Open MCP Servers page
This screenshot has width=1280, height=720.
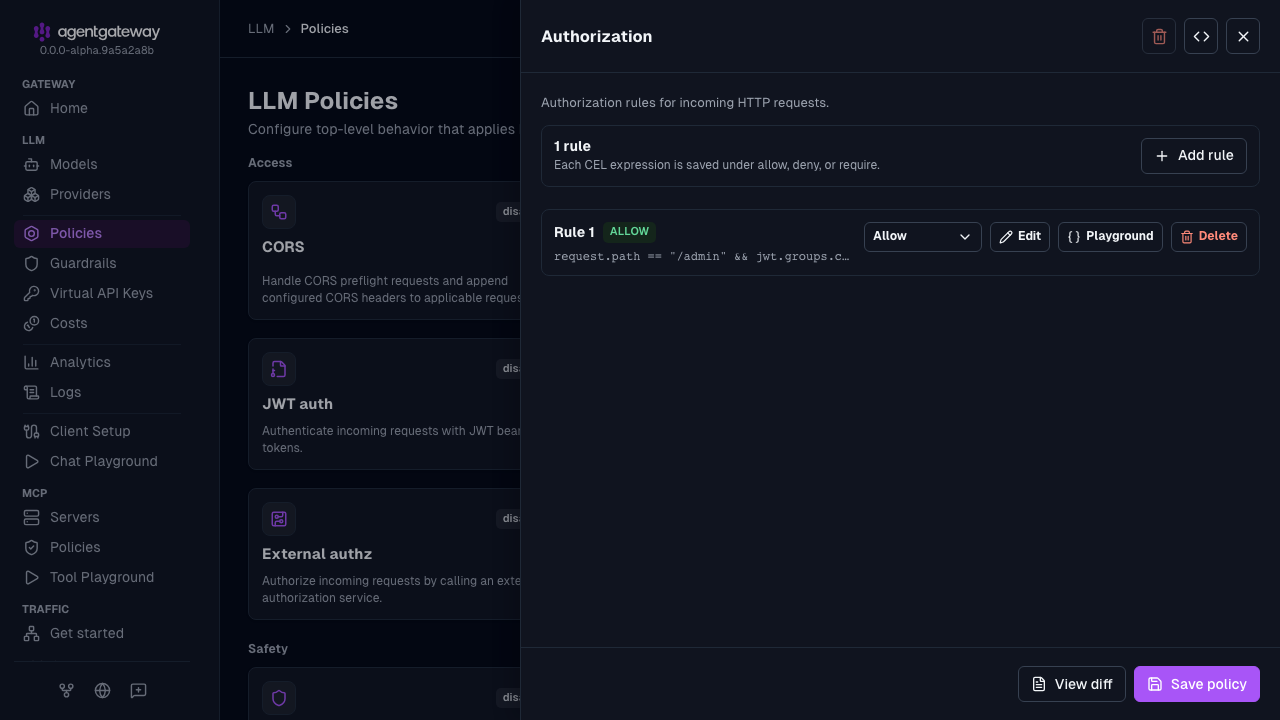coord(102,517)
